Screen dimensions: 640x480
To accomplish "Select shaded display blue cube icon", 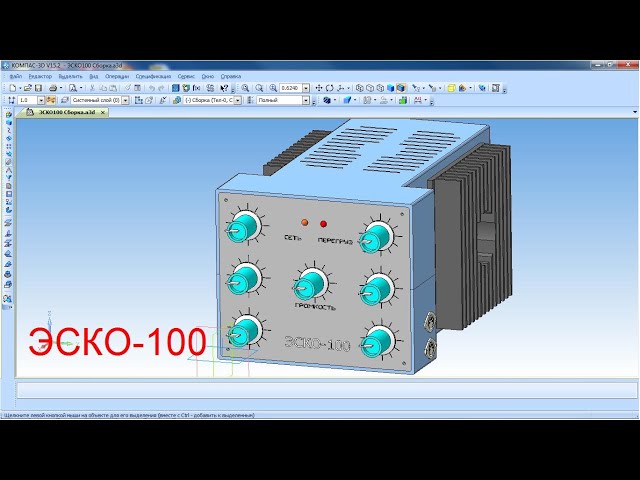I will click(391, 88).
